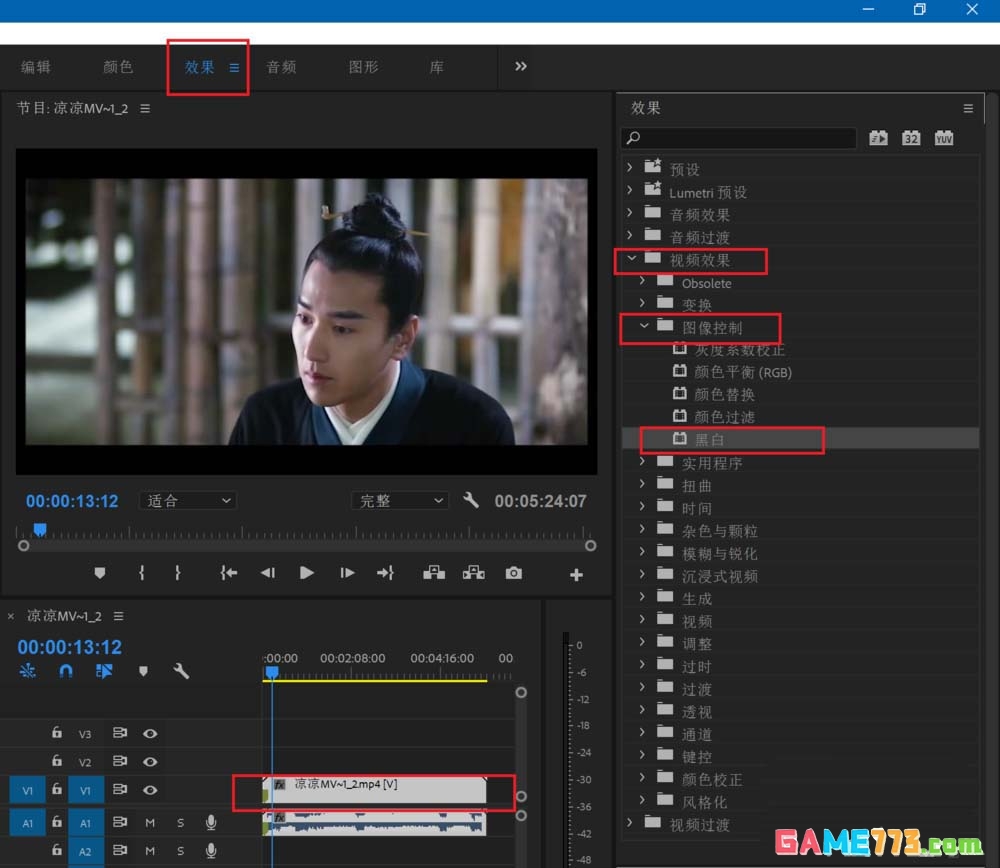Expand the 模糊与锐化 folder
The height and width of the screenshot is (868, 1000).
click(x=642, y=552)
